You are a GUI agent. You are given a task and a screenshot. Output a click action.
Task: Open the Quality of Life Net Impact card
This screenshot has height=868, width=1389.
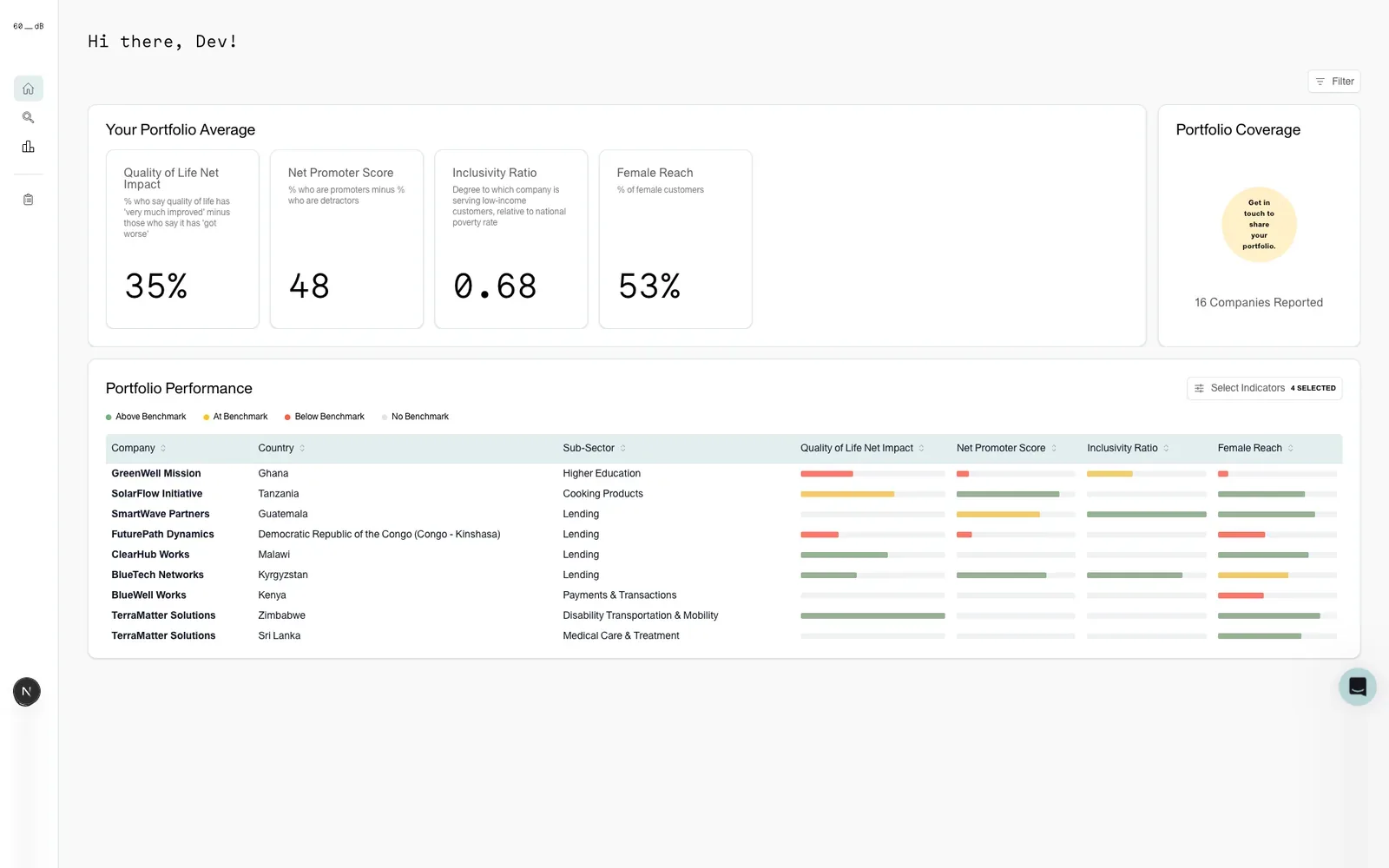(x=182, y=239)
